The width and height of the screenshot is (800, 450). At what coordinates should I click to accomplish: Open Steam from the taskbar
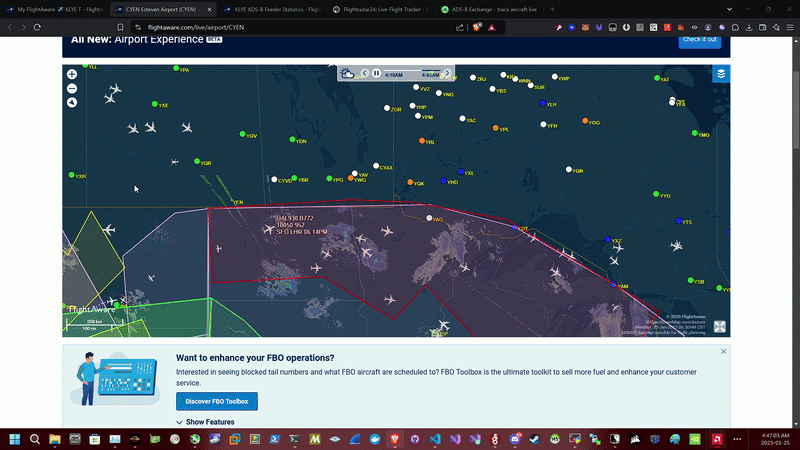(535, 439)
